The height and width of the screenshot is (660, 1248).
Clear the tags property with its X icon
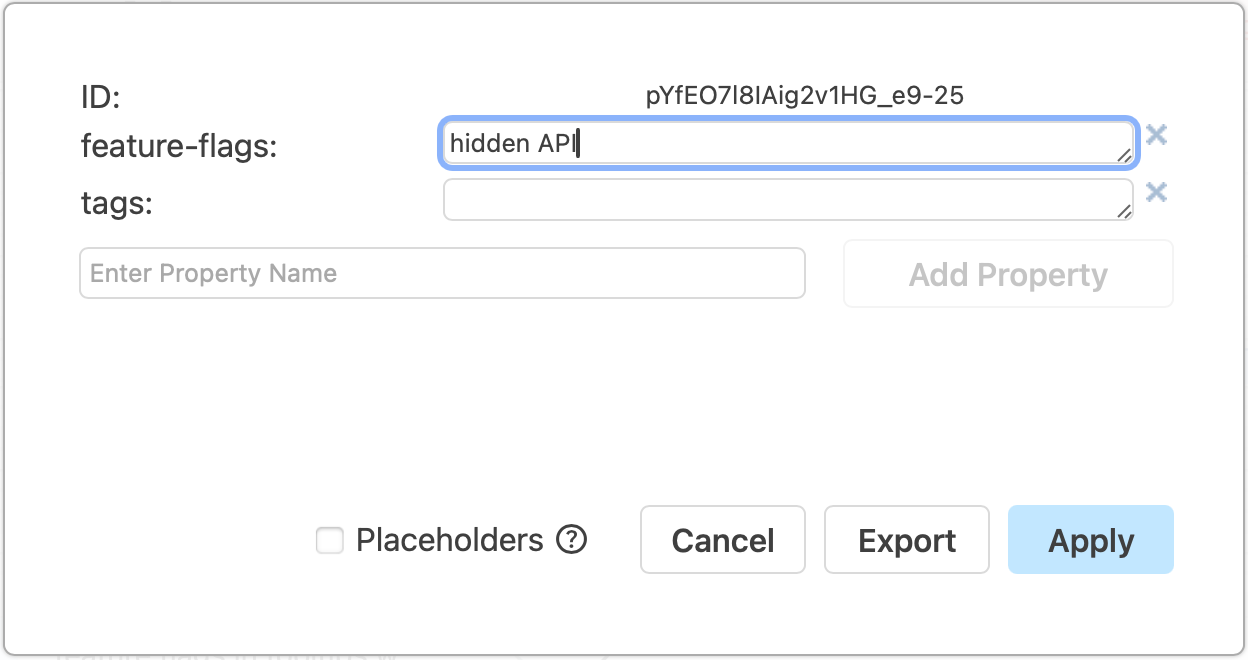click(1157, 192)
